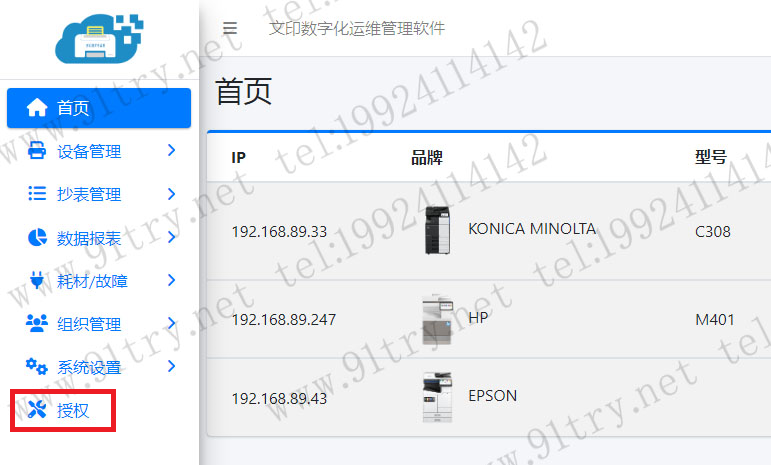Click the cloud printer logo
The image size is (771, 465).
99,38
